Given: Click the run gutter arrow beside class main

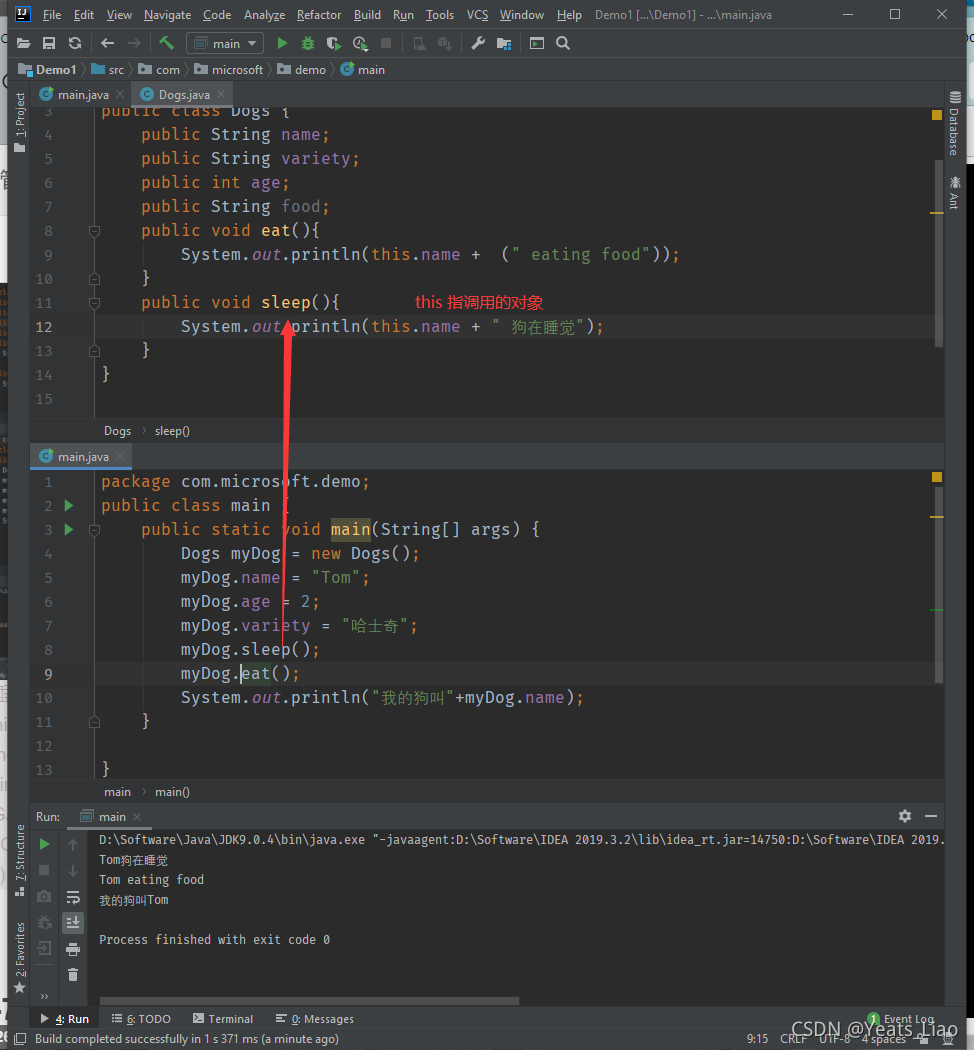Looking at the screenshot, I should coord(69,506).
